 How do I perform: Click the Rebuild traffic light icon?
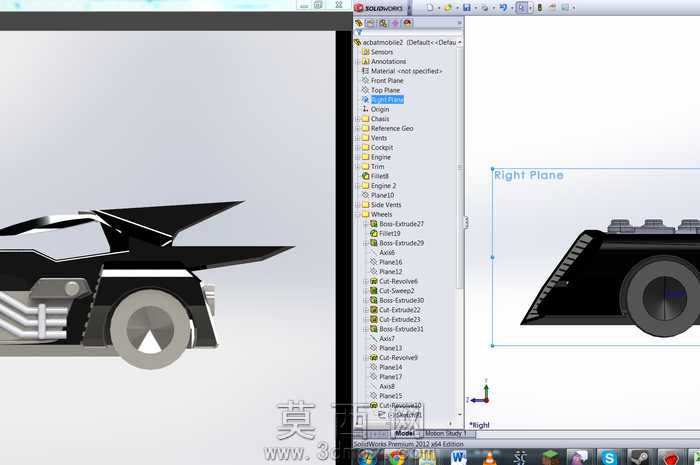coord(540,8)
